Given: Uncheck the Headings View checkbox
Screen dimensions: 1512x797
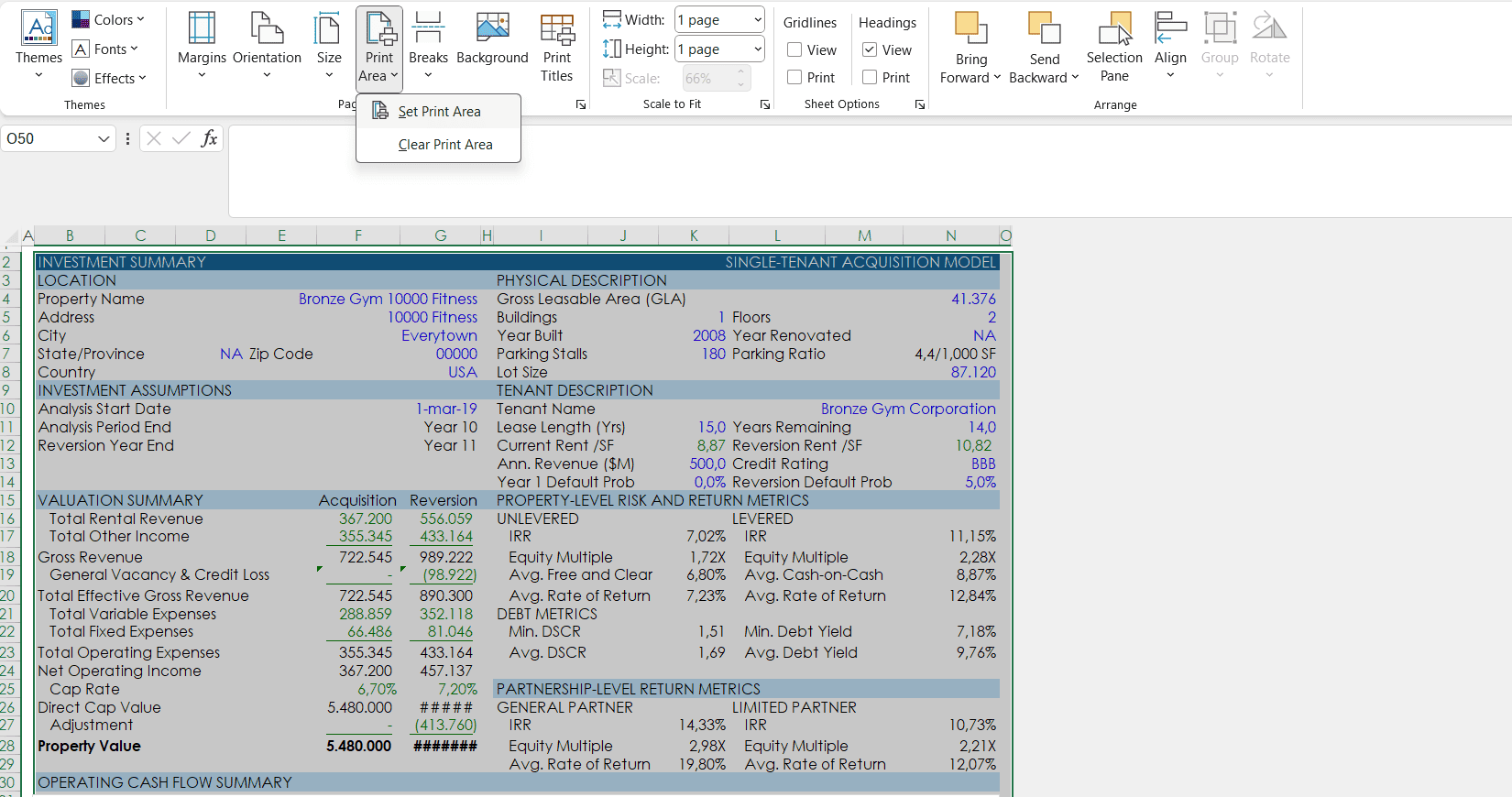Looking at the screenshot, I should [x=871, y=50].
